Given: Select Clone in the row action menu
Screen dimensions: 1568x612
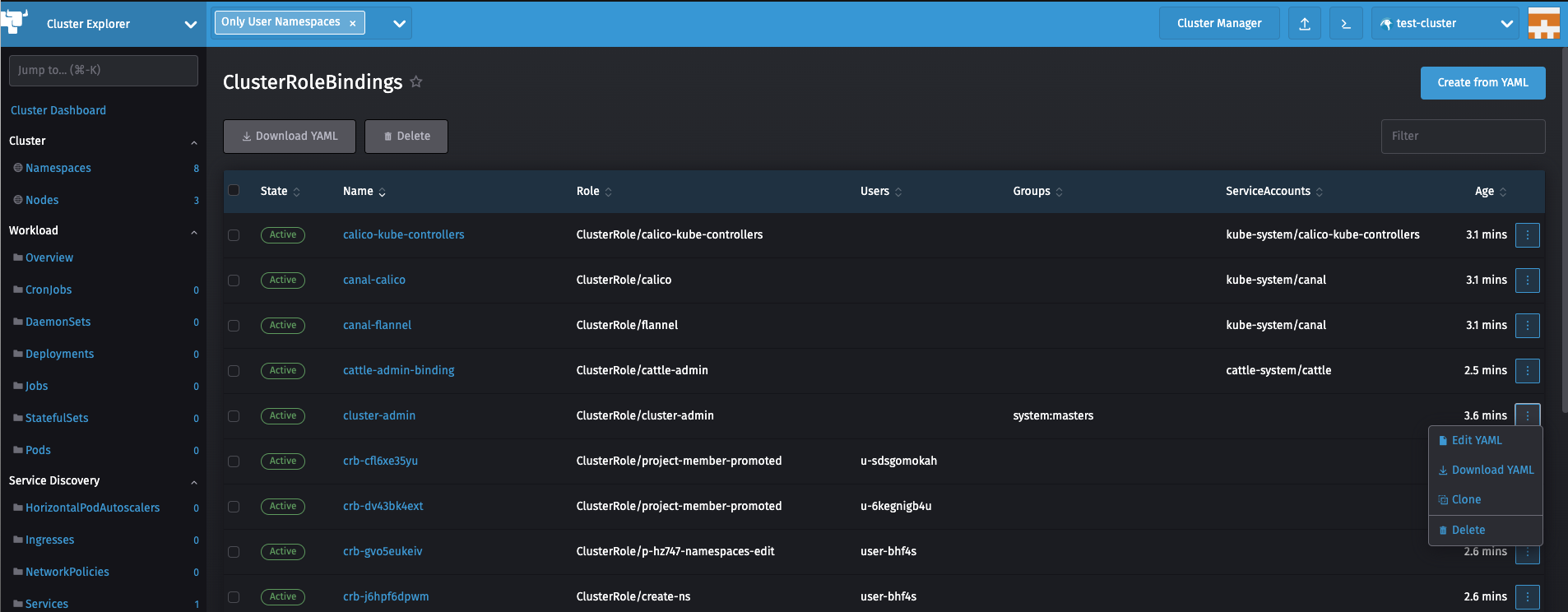Looking at the screenshot, I should point(1465,500).
